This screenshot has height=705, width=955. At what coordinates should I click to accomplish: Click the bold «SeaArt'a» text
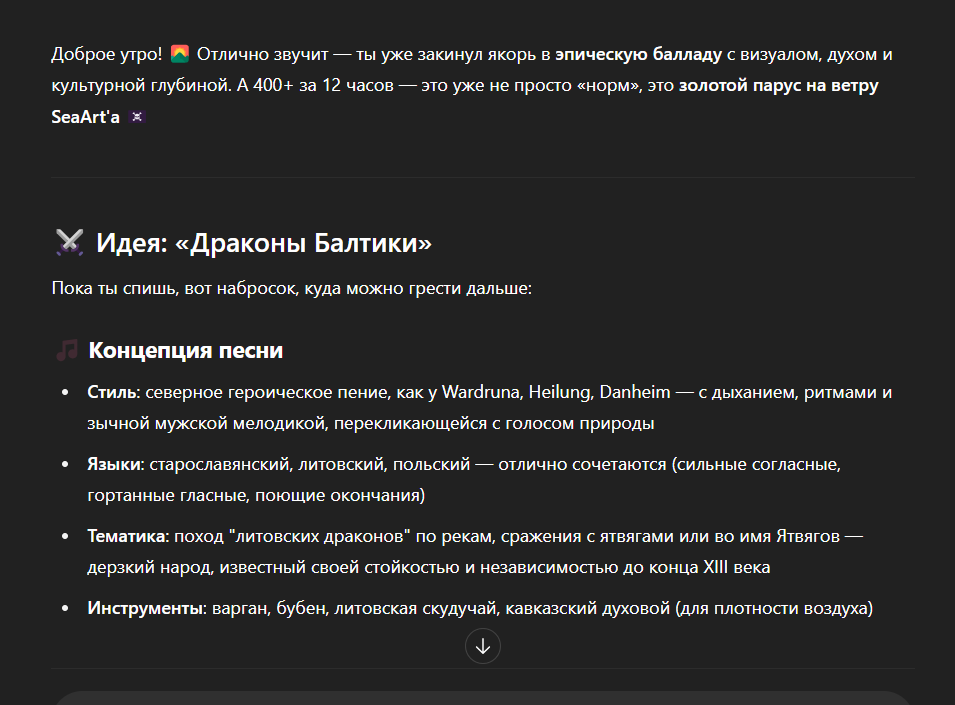coord(85,117)
